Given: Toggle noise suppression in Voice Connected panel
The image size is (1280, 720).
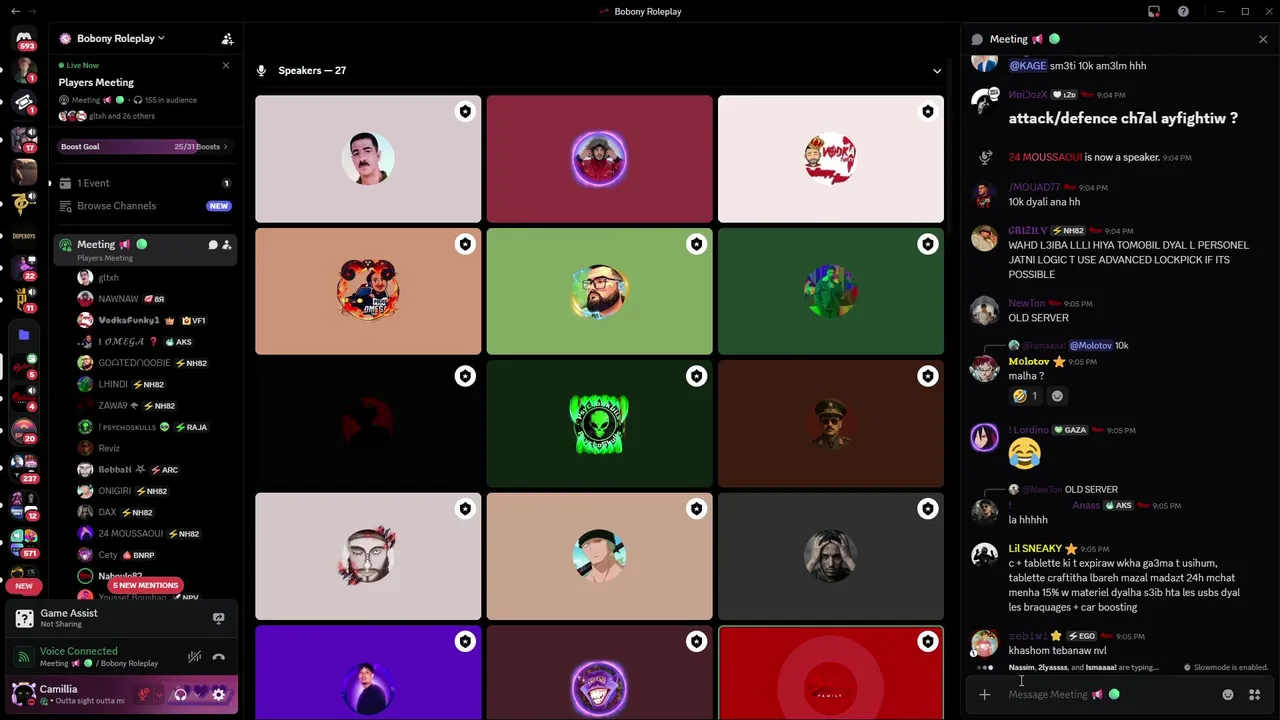Looking at the screenshot, I should pos(195,657).
